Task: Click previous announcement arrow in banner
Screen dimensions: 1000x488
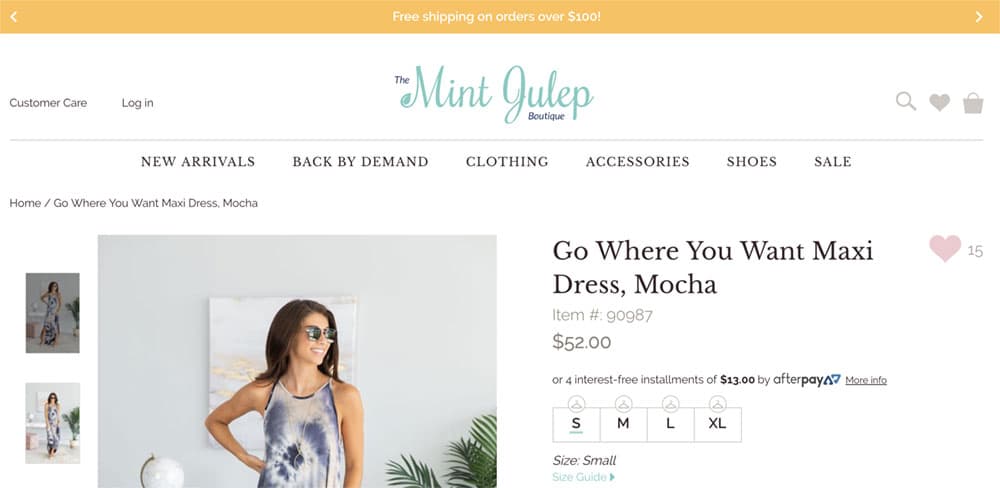Action: tap(14, 17)
